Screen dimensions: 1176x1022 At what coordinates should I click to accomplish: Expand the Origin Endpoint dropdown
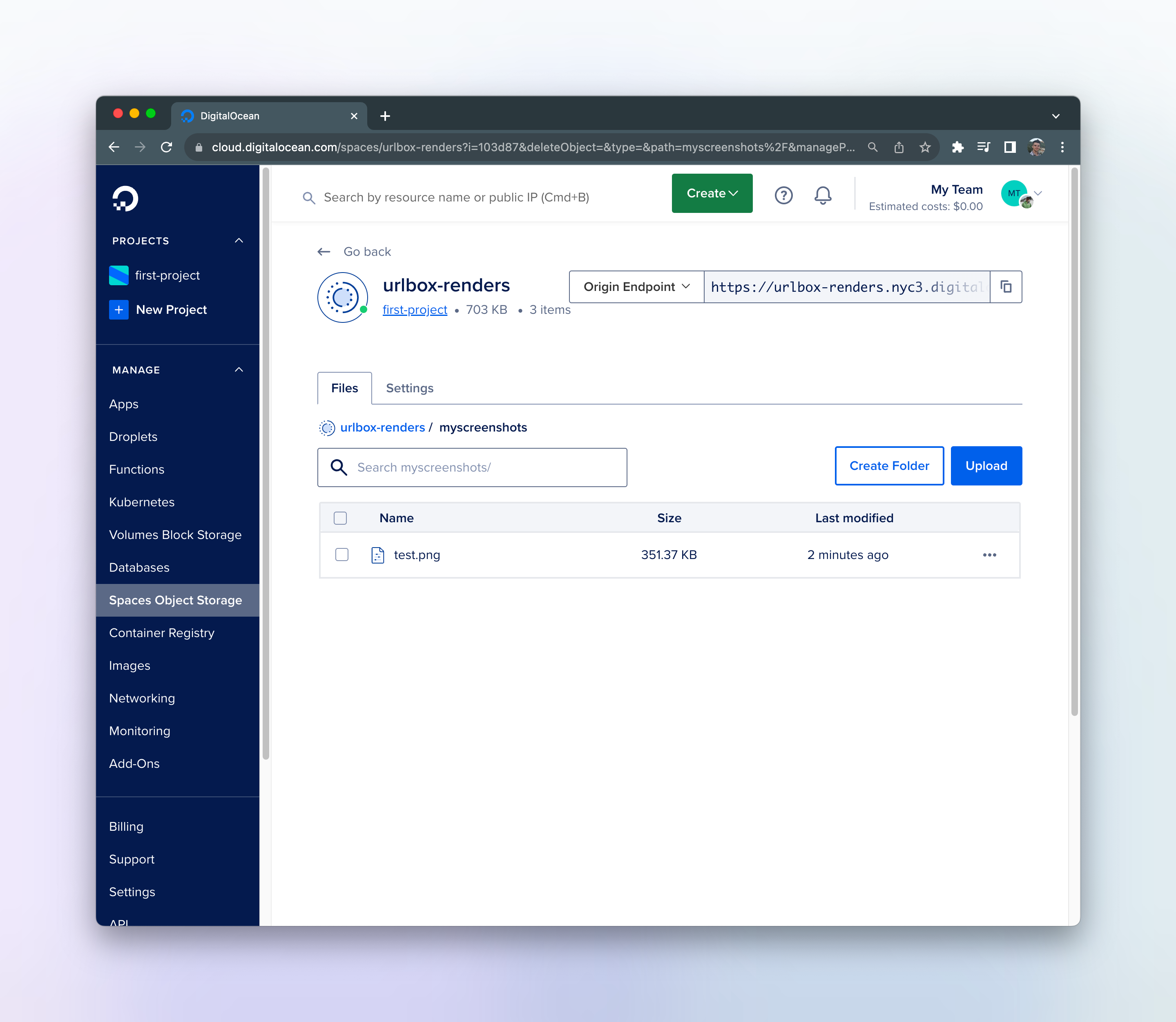click(x=636, y=287)
